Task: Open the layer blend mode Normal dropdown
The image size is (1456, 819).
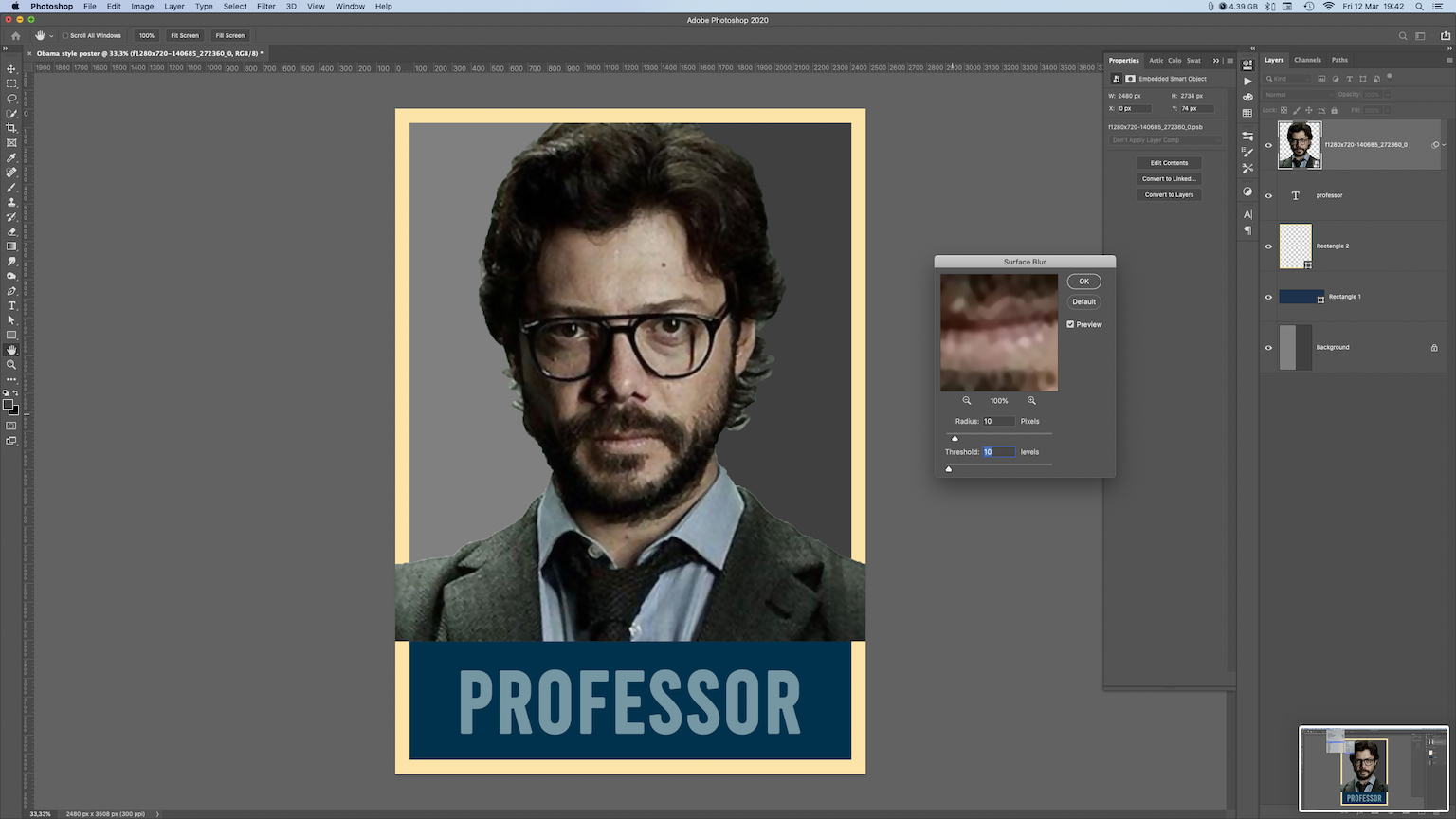Action: (x=1298, y=95)
